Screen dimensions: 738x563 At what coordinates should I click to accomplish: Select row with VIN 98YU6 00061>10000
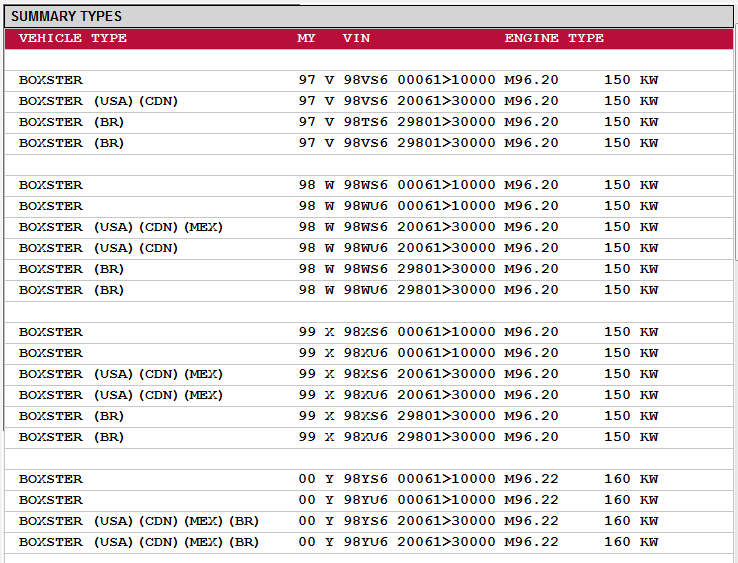click(x=369, y=501)
